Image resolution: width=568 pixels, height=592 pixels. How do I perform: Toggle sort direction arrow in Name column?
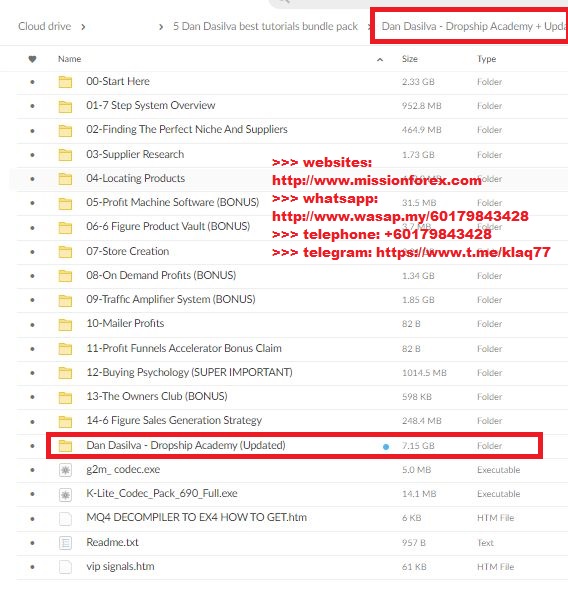point(380,59)
